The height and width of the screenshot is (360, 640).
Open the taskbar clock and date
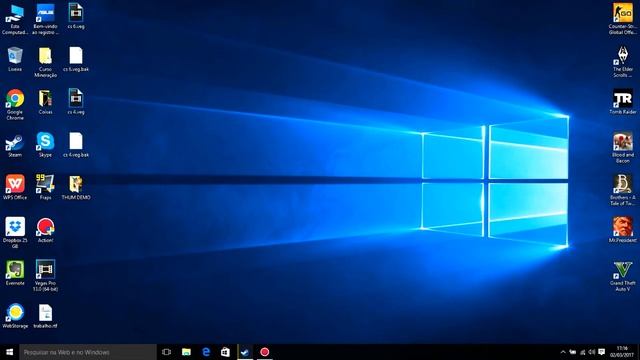point(622,352)
